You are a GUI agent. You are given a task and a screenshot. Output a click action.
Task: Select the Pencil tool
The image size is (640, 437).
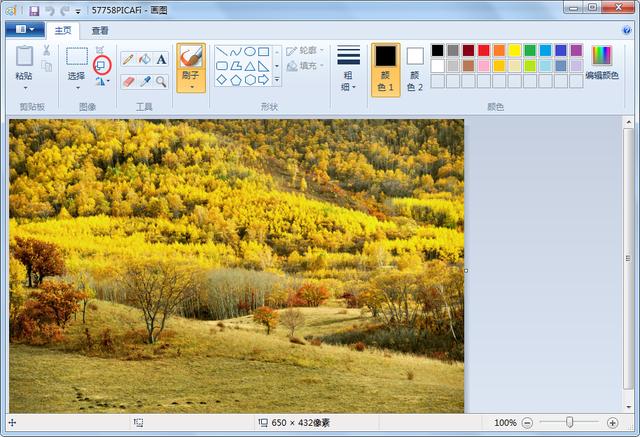(128, 59)
